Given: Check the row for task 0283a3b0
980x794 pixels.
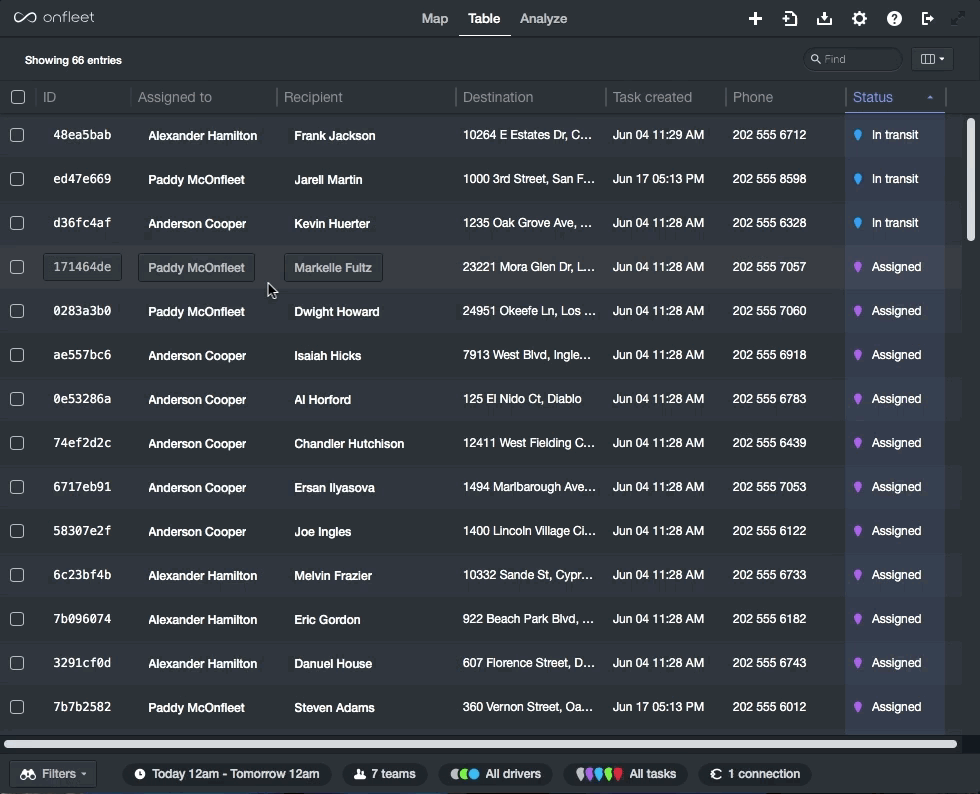Looking at the screenshot, I should [18, 311].
